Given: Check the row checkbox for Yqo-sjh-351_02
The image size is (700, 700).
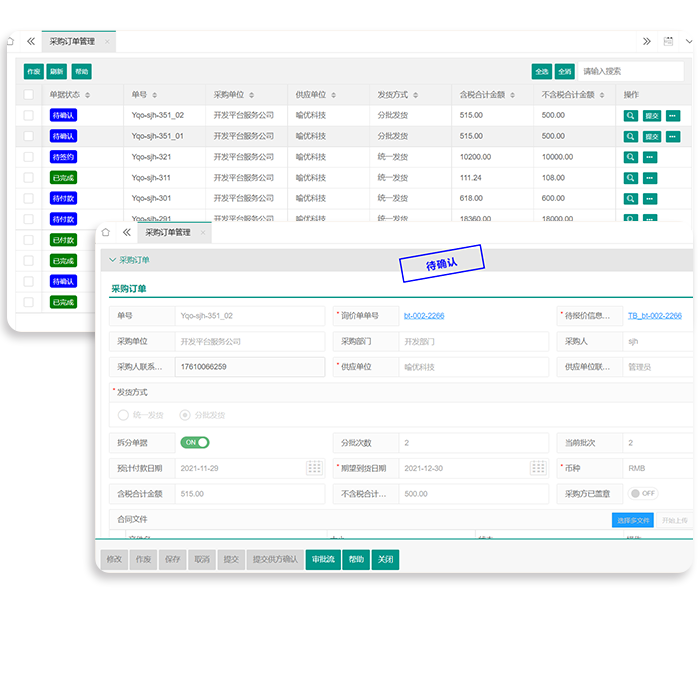Looking at the screenshot, I should (x=29, y=115).
